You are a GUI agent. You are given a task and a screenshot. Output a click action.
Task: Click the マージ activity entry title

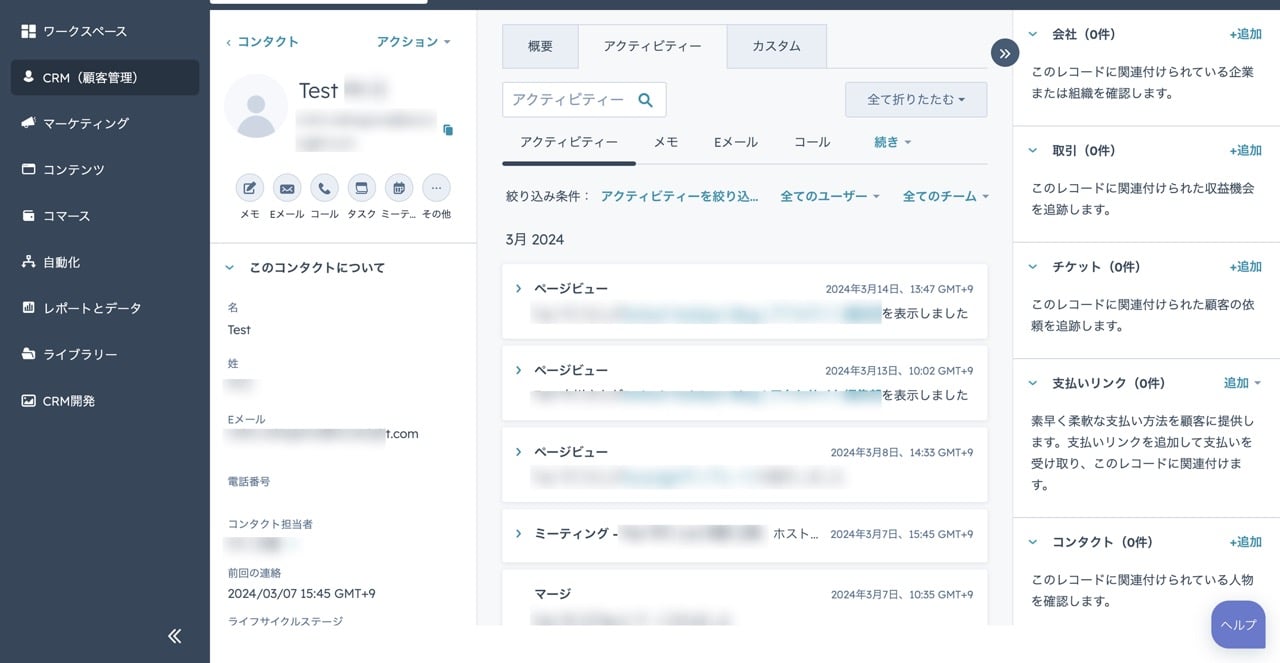(553, 594)
